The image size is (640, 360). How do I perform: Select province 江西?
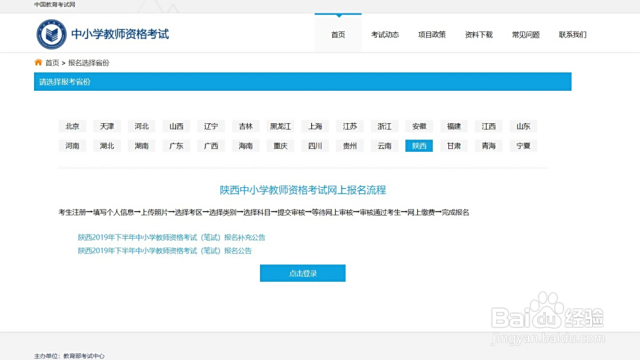(489, 126)
